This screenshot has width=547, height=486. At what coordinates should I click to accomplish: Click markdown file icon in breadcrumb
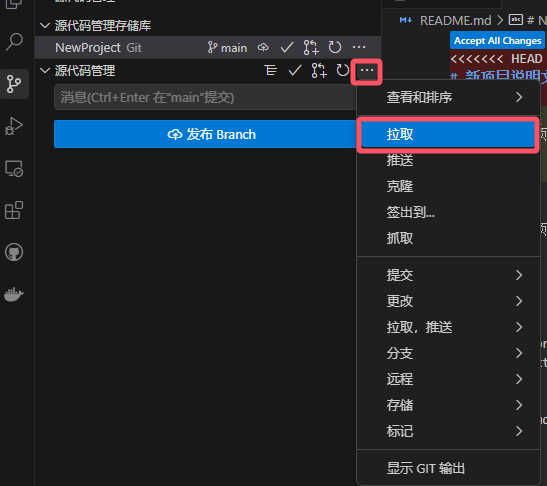point(406,20)
